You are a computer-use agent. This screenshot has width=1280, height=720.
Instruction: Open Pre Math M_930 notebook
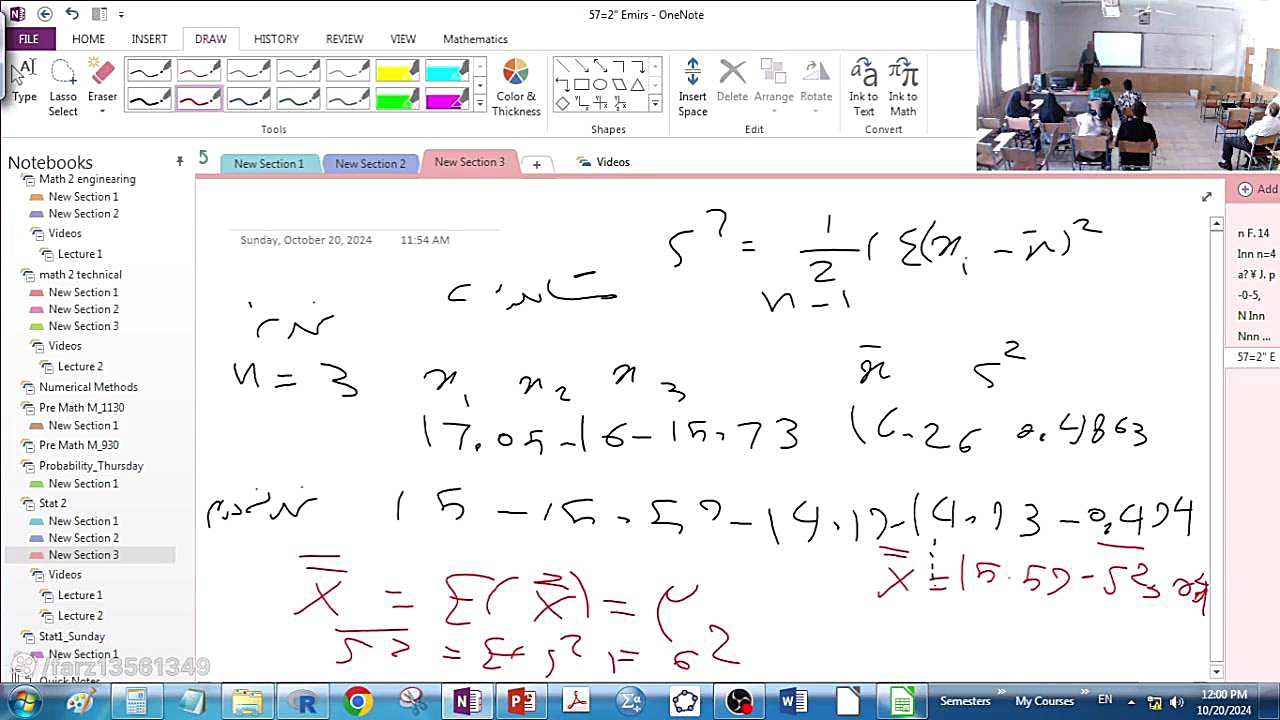click(x=78, y=445)
